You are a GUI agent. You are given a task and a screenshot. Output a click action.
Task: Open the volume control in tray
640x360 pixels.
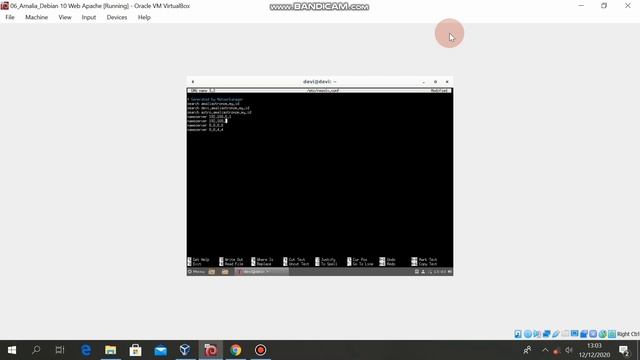click(x=569, y=350)
